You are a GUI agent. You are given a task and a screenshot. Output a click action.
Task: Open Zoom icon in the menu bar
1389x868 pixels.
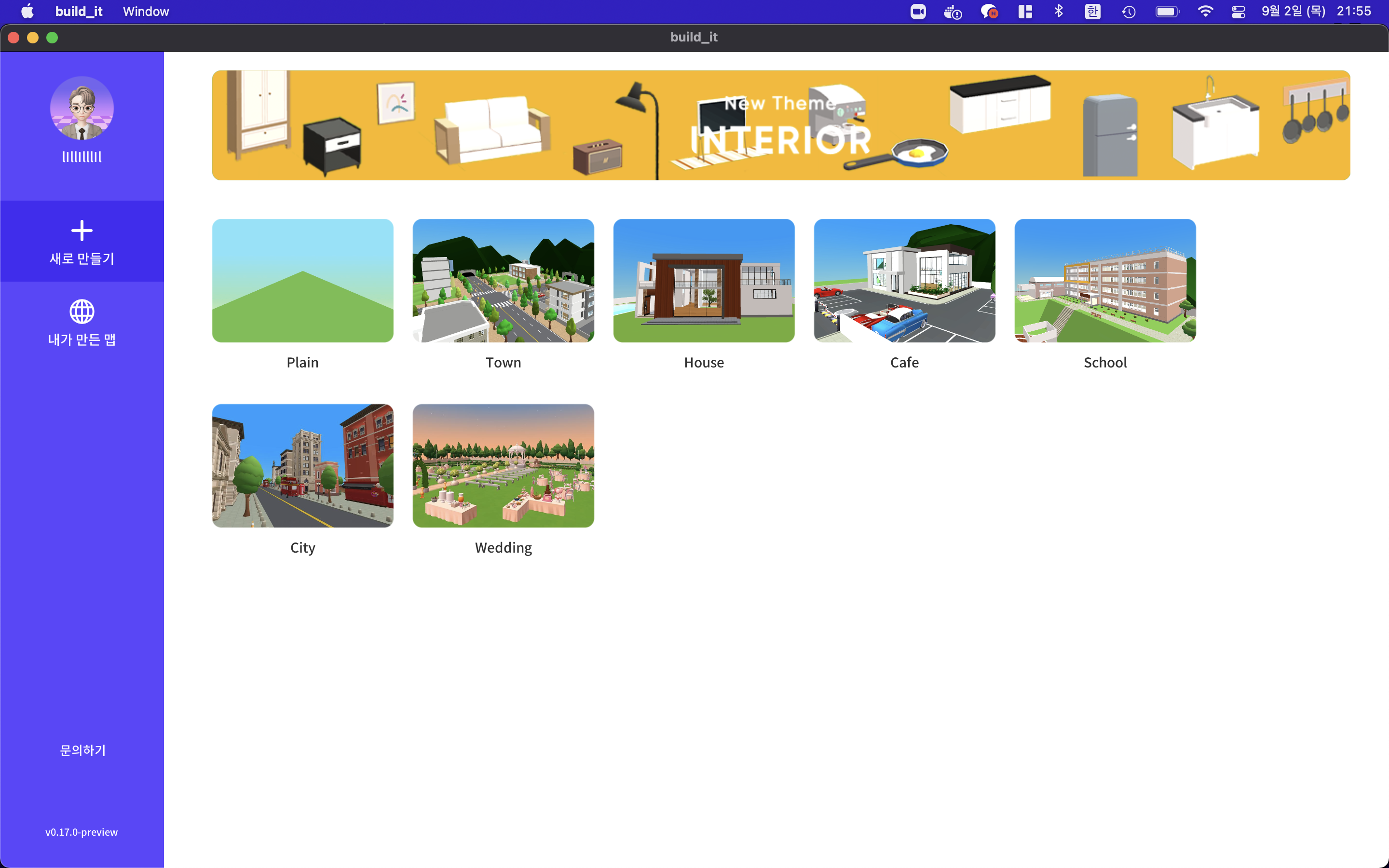click(x=918, y=12)
